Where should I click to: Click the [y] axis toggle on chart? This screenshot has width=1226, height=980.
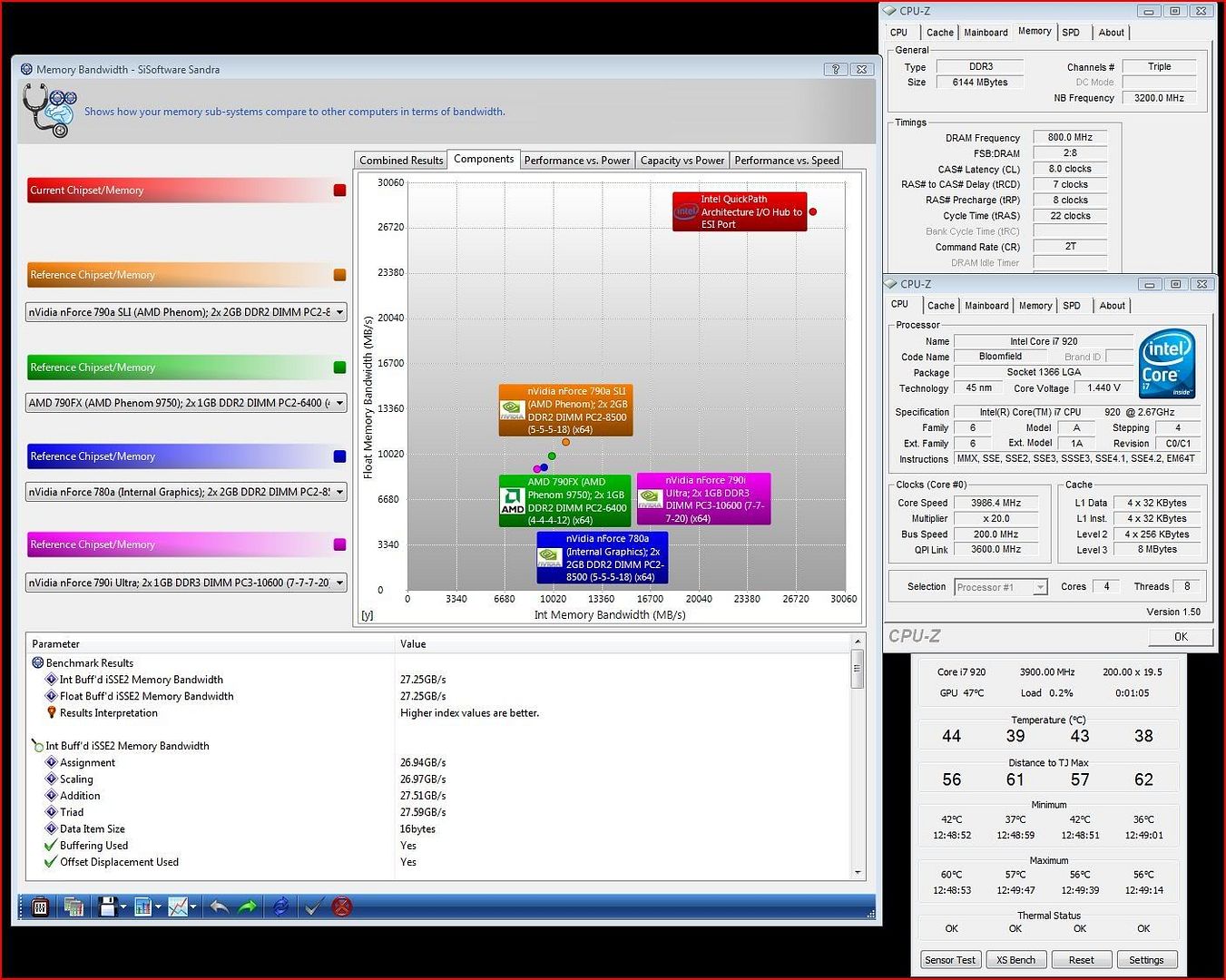click(367, 615)
